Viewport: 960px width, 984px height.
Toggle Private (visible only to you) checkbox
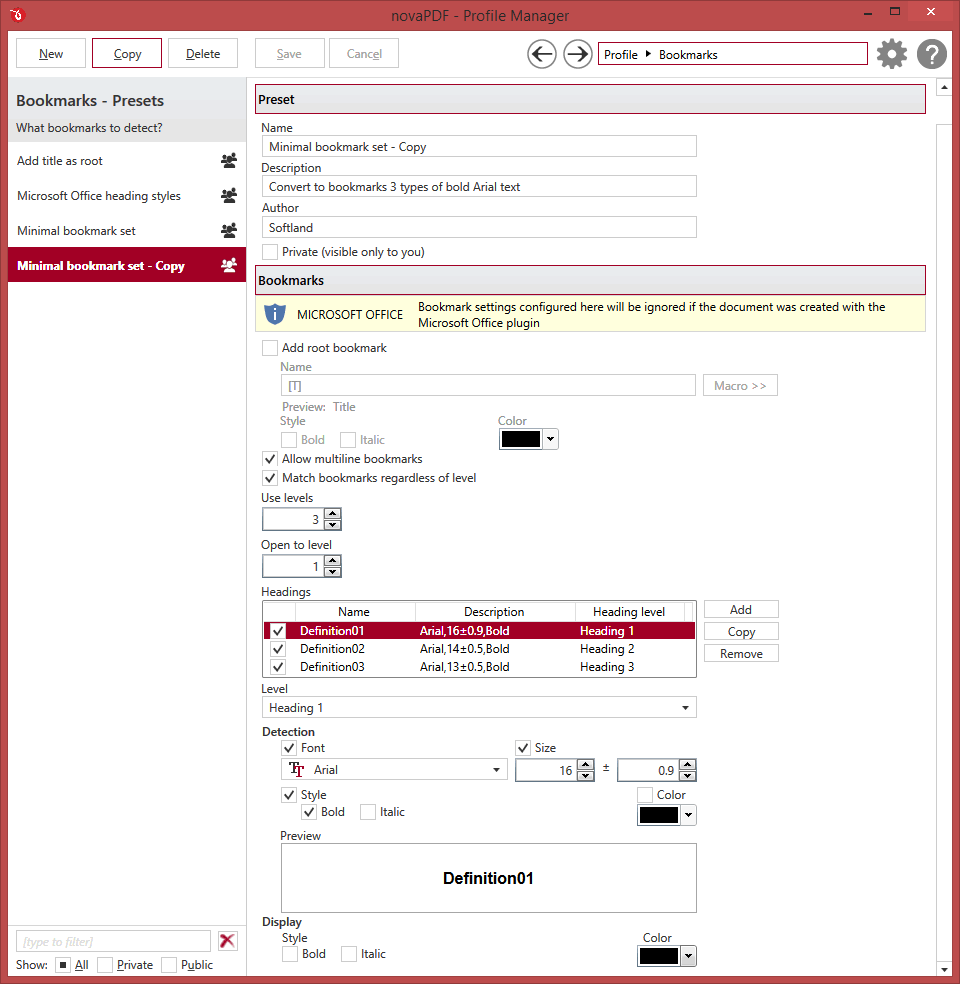(270, 252)
